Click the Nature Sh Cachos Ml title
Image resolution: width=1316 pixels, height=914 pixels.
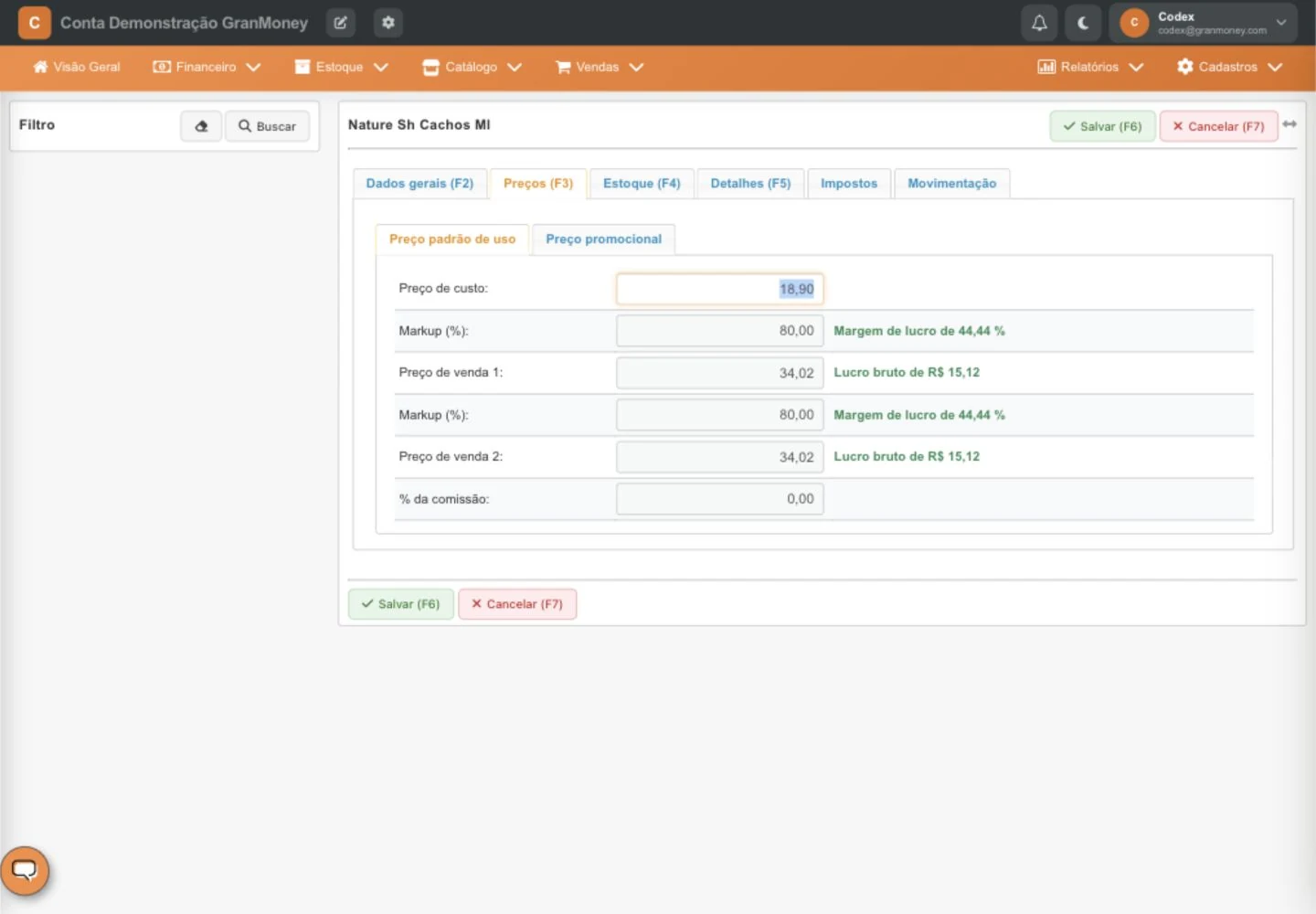(419, 125)
